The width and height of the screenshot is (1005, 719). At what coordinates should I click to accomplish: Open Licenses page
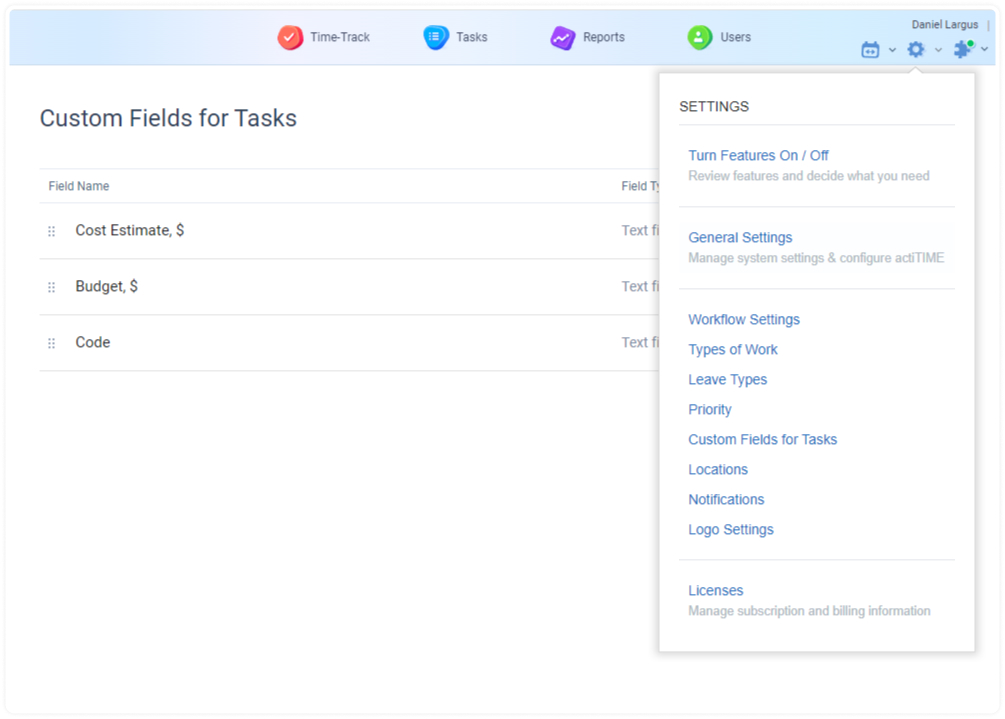[716, 591]
